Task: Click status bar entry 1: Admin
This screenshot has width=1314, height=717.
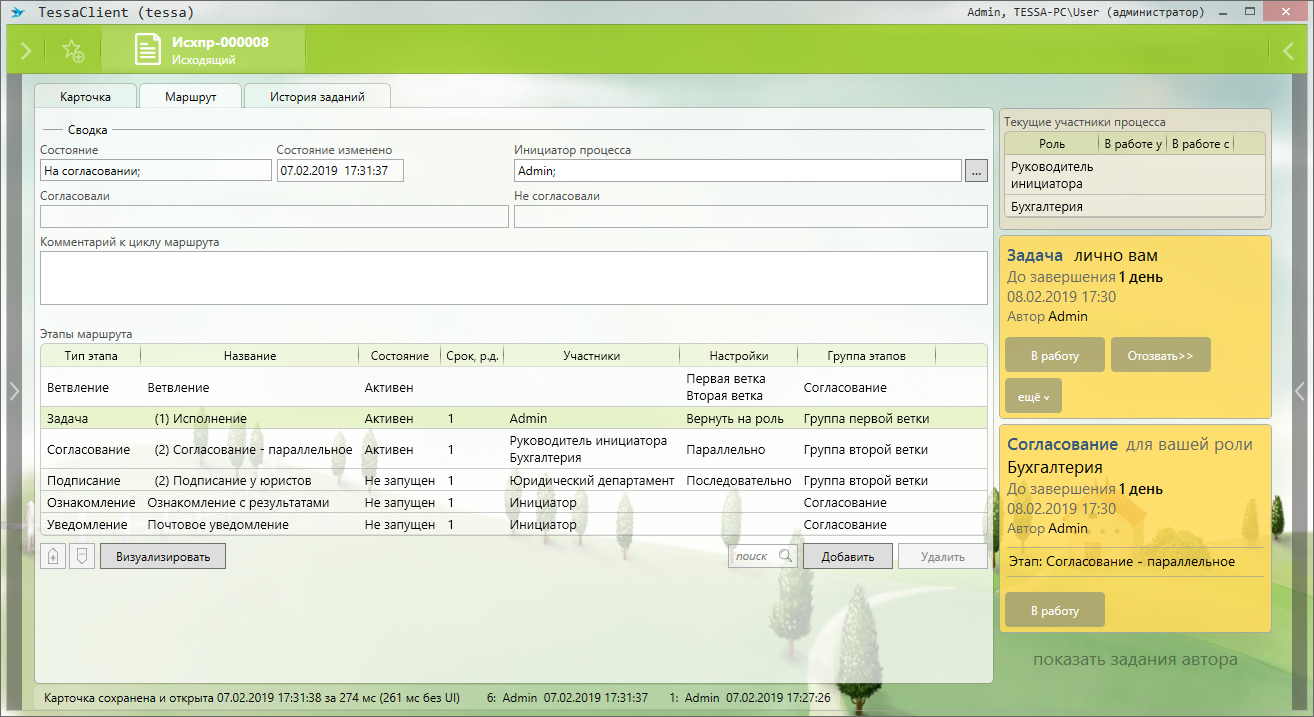Action: point(749,697)
